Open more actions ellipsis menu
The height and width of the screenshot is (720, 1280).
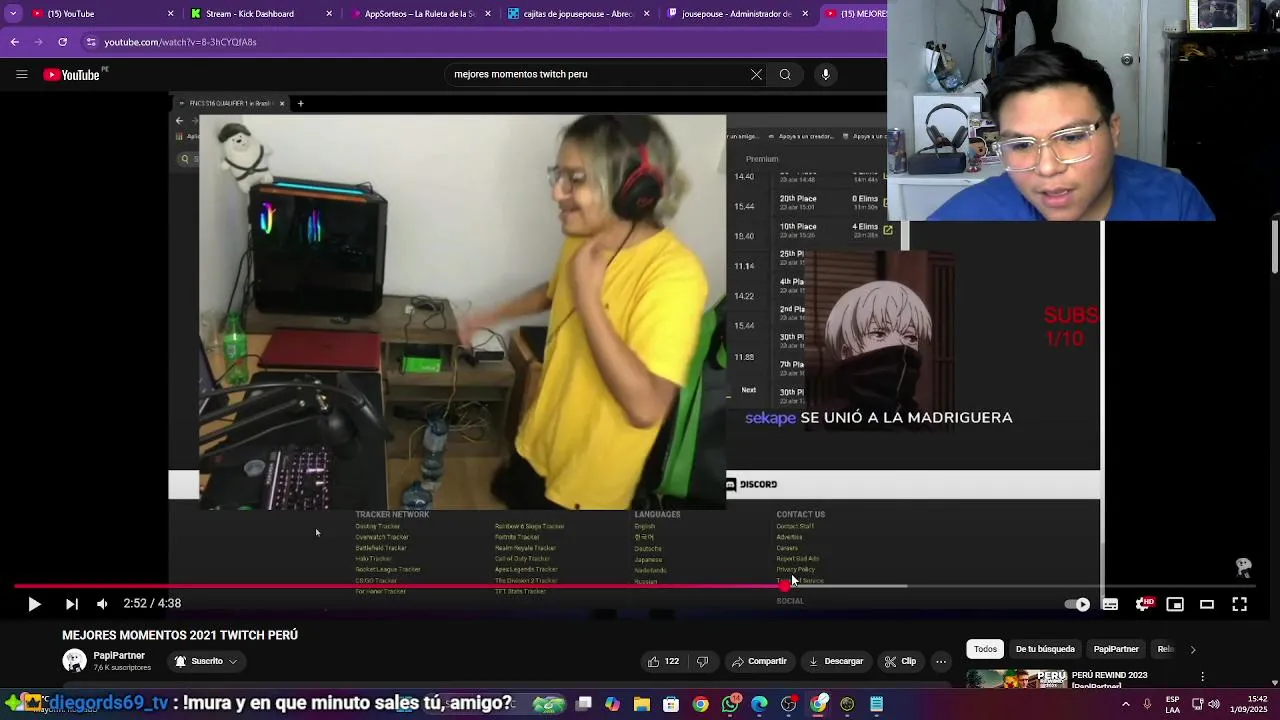pyautogui.click(x=941, y=661)
